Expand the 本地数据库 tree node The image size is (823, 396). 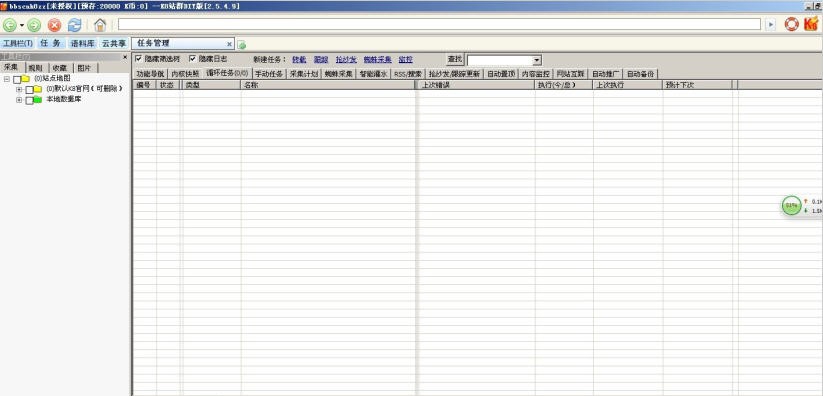(x=19, y=100)
